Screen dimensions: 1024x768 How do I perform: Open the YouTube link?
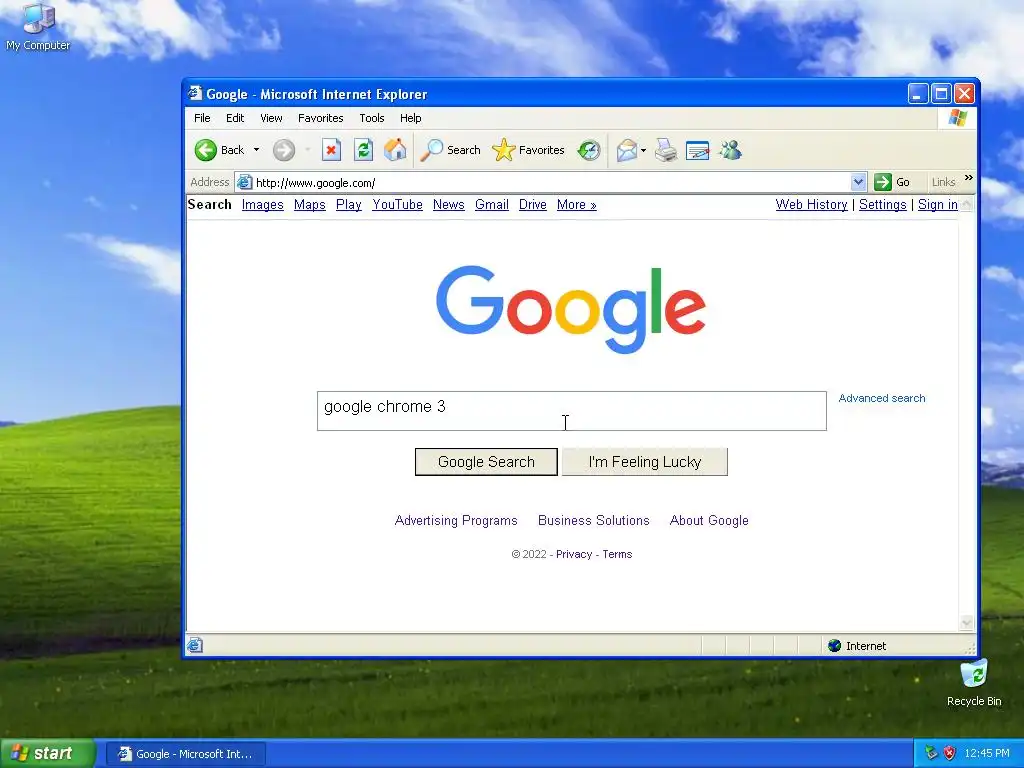(397, 204)
